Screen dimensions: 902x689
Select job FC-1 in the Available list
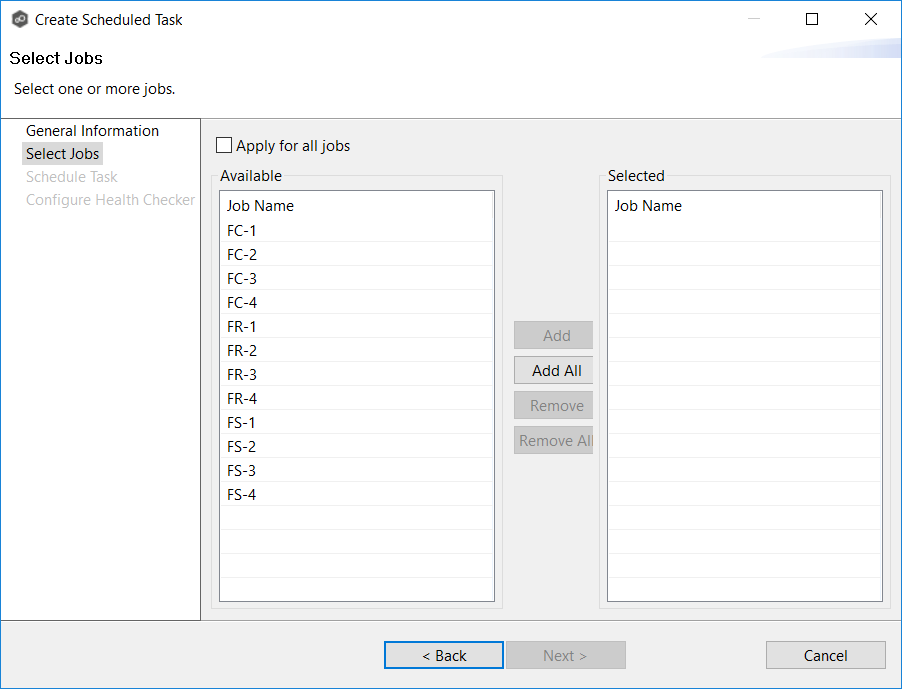pos(241,230)
